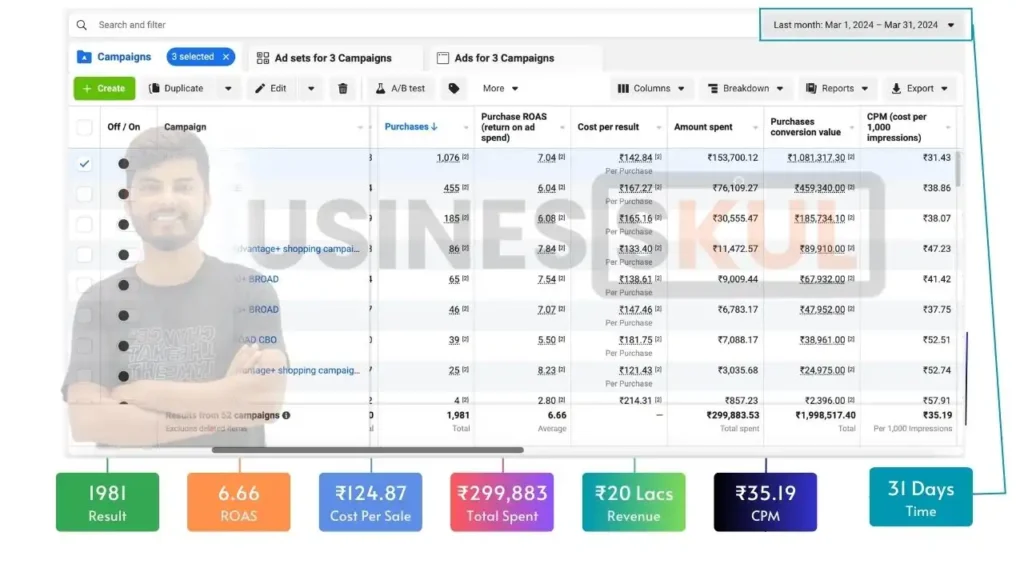Open the Breakdown dropdown

click(745, 89)
